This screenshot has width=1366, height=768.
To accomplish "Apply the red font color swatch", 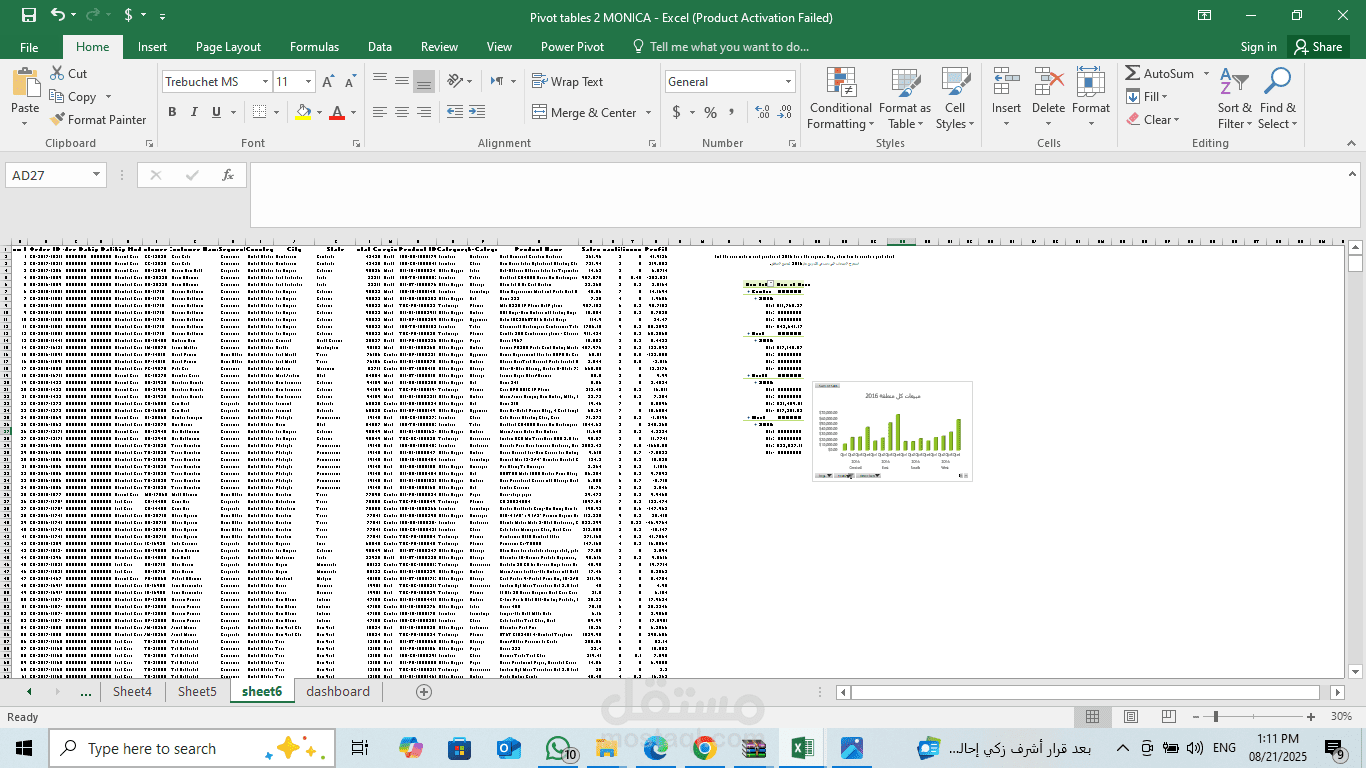I will tap(337, 112).
